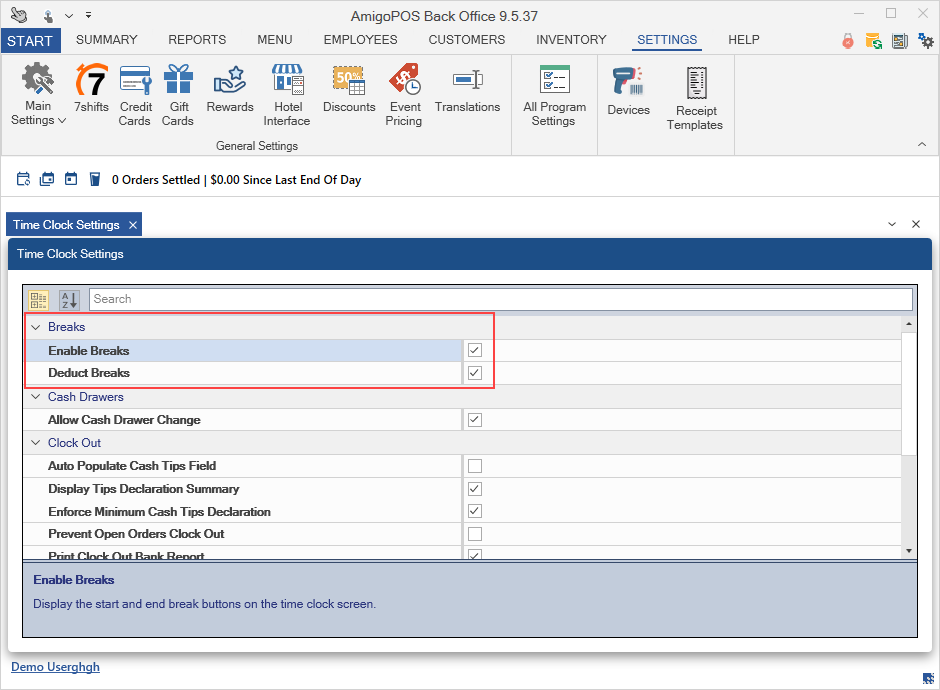Click the cup icon before orders settled text

tap(95, 179)
